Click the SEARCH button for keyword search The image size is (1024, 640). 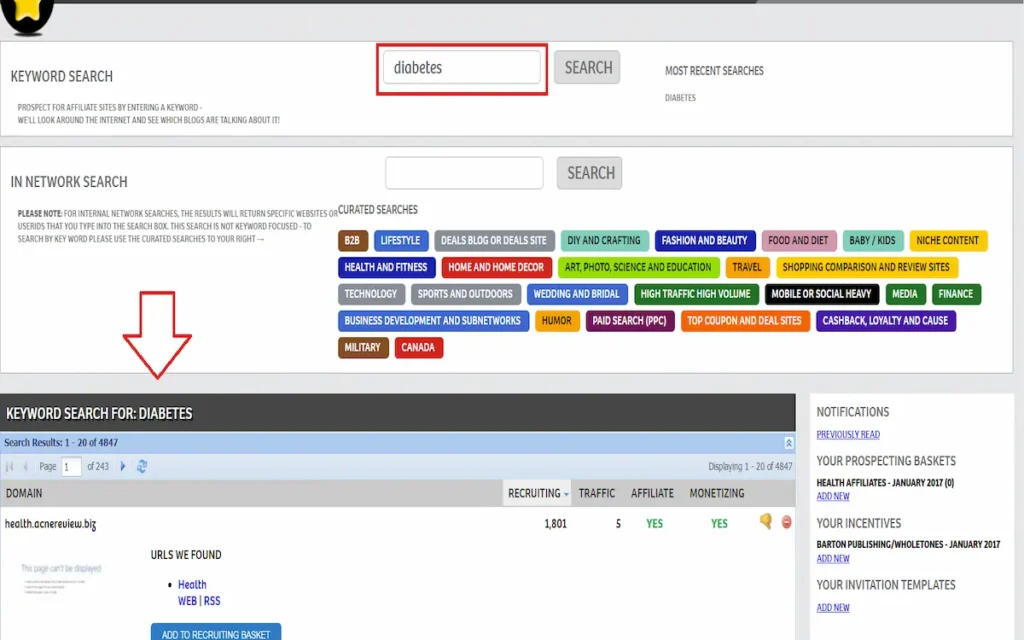587,67
